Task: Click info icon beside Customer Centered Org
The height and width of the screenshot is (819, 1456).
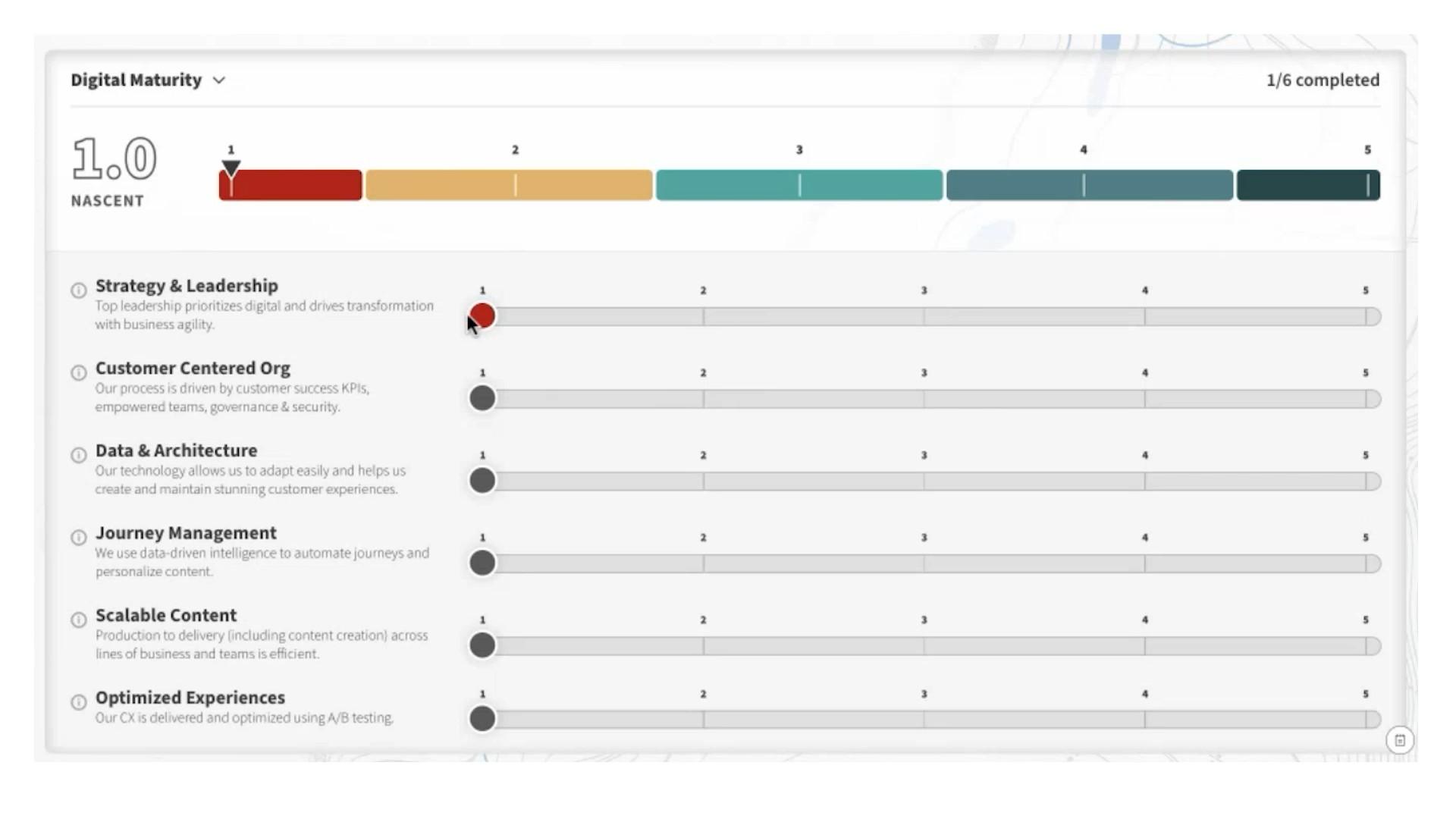Action: point(79,373)
